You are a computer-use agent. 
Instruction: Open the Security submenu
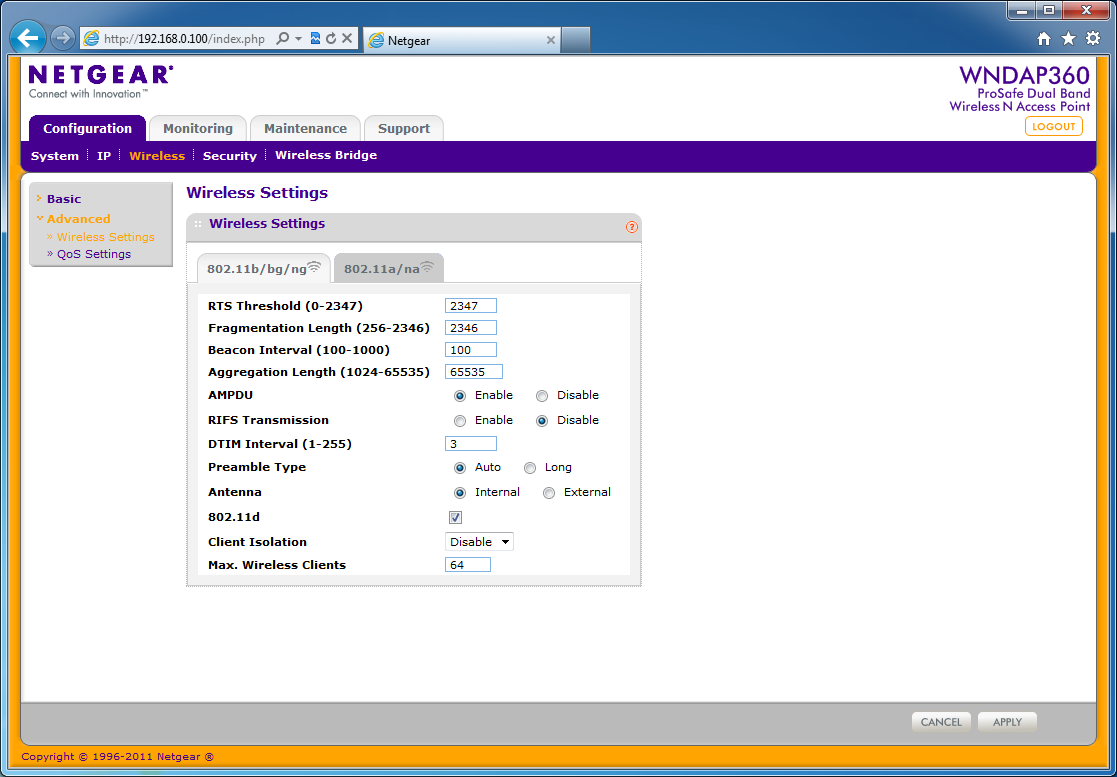point(229,156)
